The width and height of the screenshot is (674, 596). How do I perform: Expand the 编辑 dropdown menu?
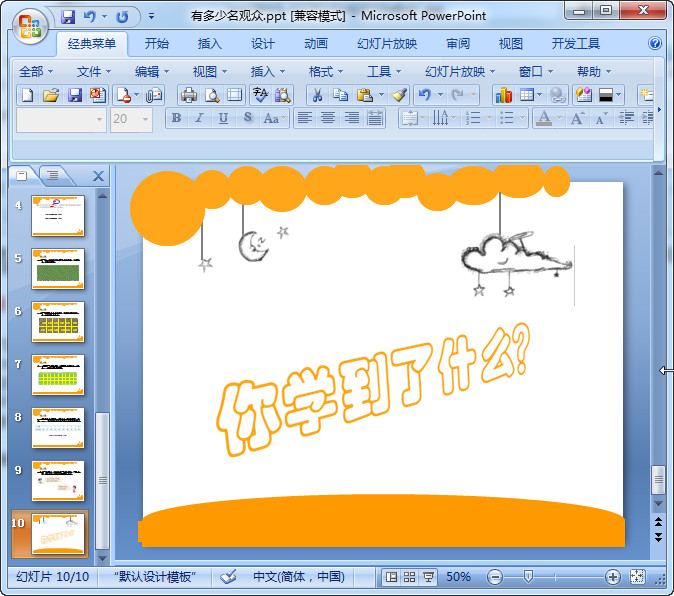coord(152,71)
